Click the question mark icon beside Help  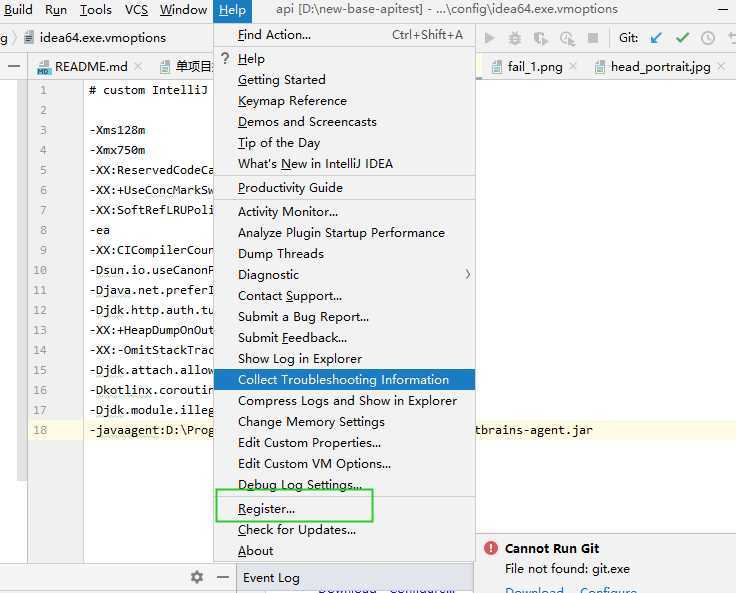click(225, 59)
